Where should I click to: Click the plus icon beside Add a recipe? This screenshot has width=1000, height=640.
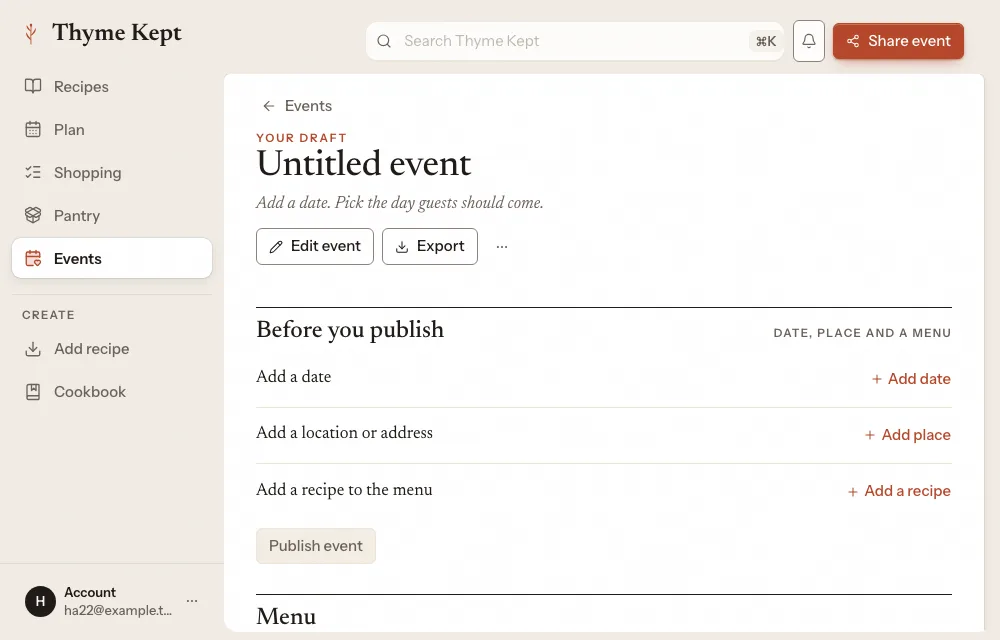pyautogui.click(x=853, y=491)
